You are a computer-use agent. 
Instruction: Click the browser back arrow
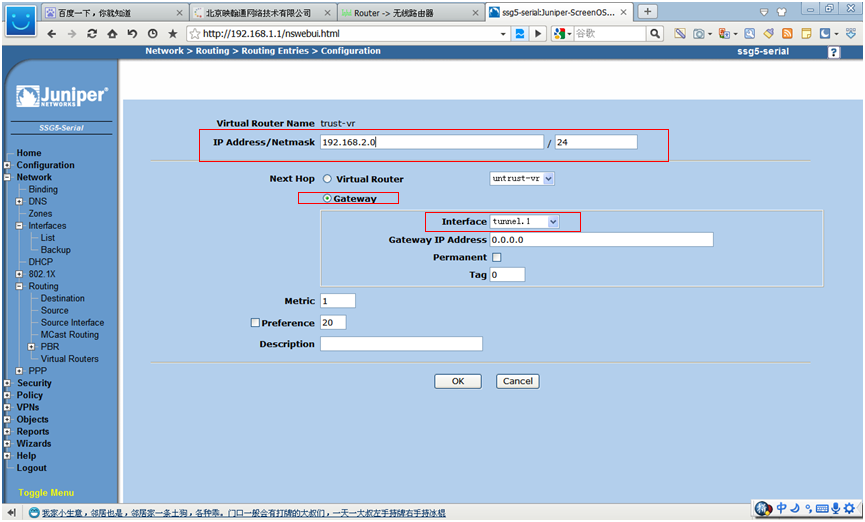click(53, 33)
